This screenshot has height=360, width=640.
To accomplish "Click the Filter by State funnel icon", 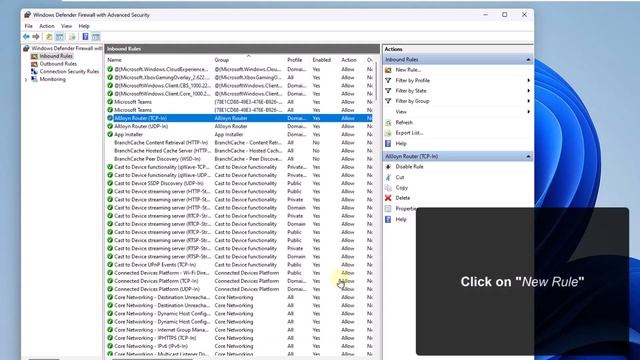I will (x=388, y=91).
